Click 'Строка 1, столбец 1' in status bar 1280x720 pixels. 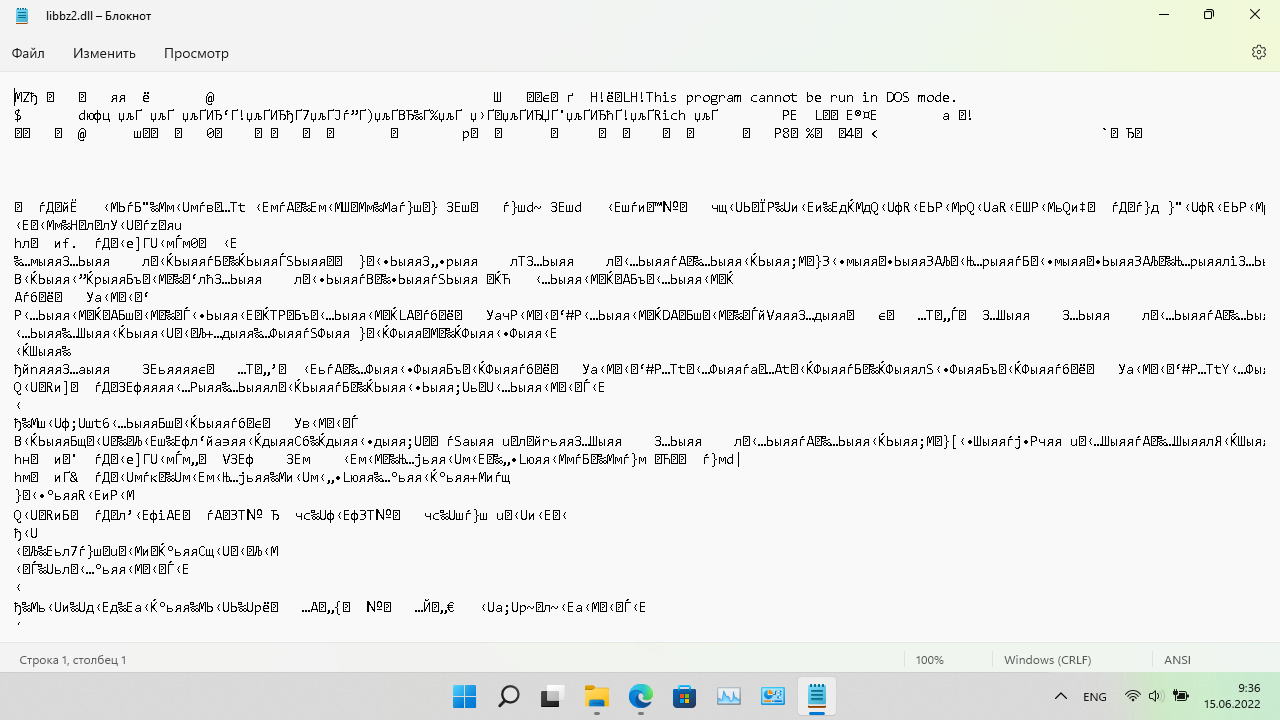pyautogui.click(x=73, y=660)
